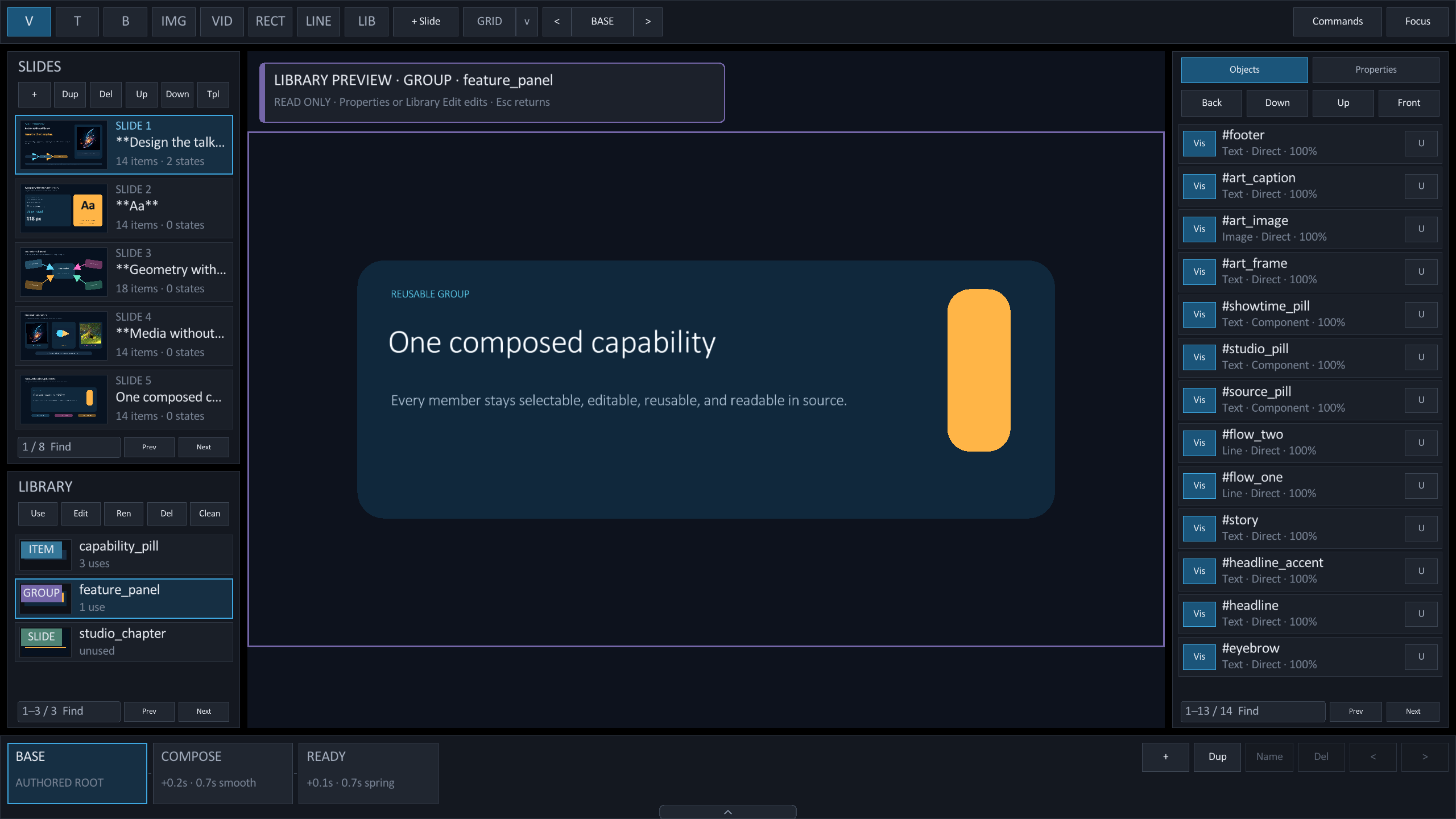
Task: Toggle visibility of #footer
Action: (x=1199, y=143)
